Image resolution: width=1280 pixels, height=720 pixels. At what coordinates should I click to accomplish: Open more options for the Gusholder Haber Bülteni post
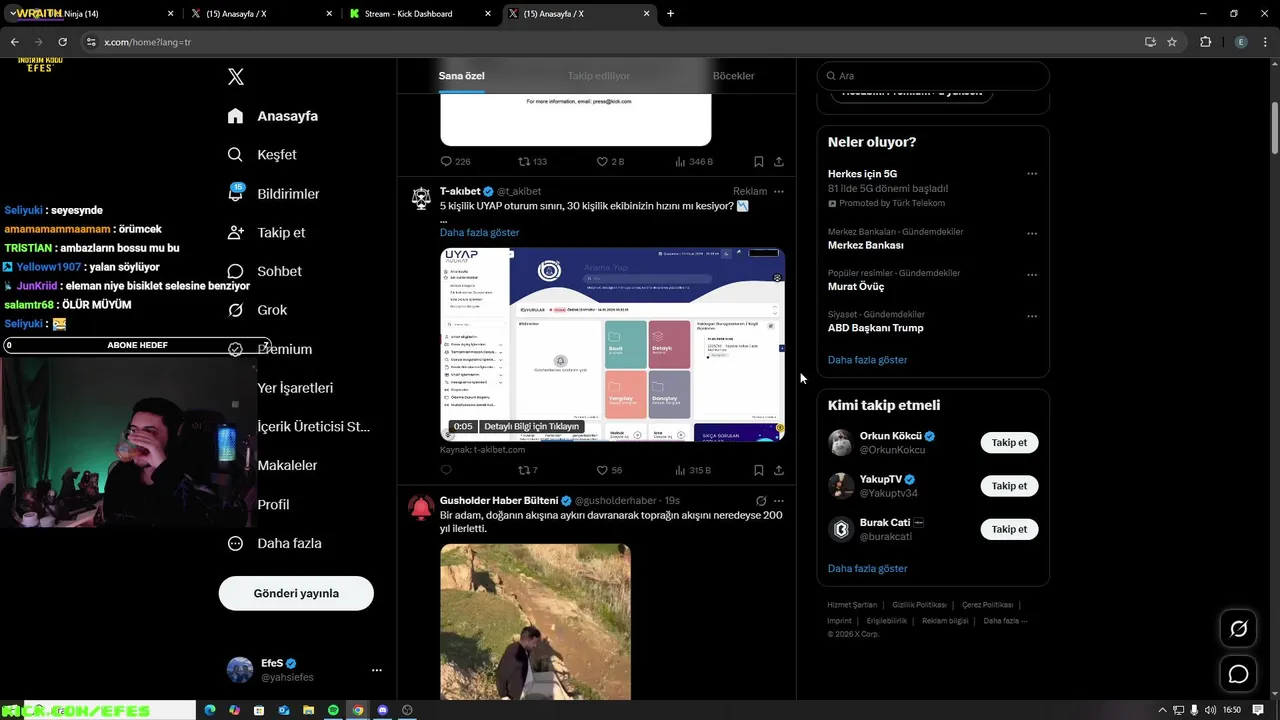pyautogui.click(x=779, y=500)
